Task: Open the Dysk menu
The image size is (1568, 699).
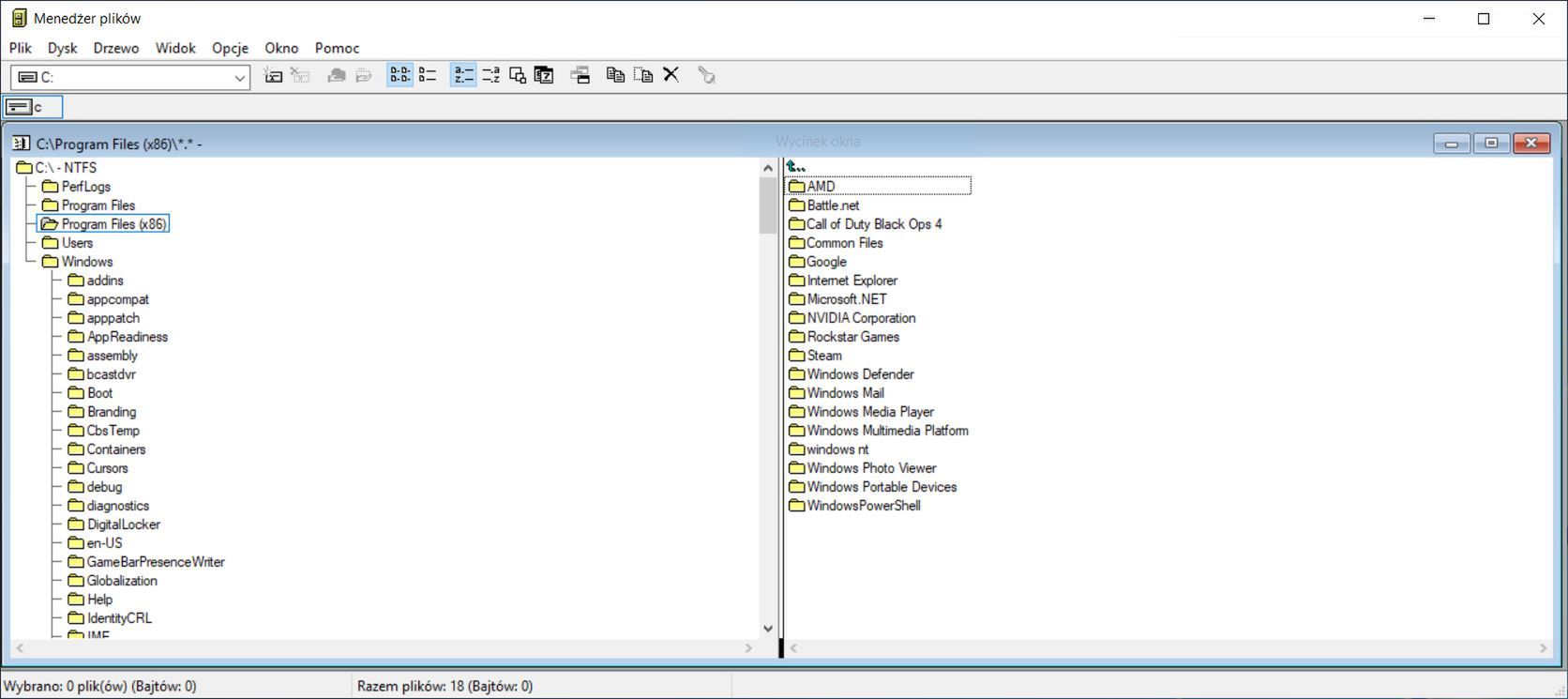Action: click(x=63, y=48)
